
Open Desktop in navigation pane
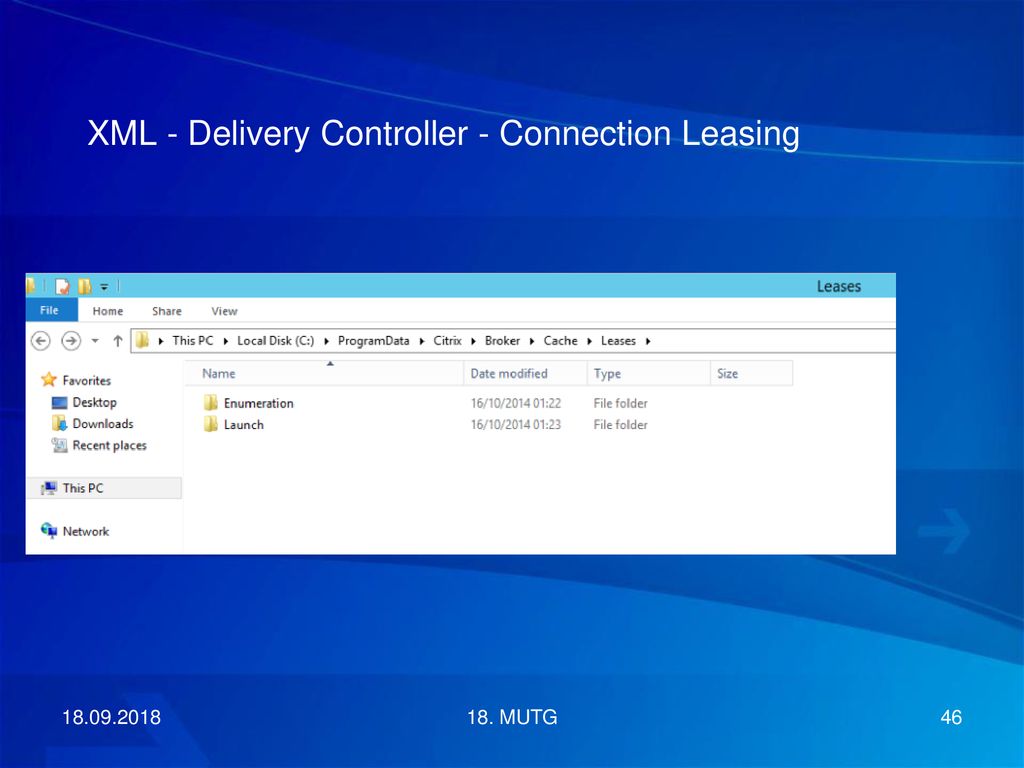coord(95,402)
